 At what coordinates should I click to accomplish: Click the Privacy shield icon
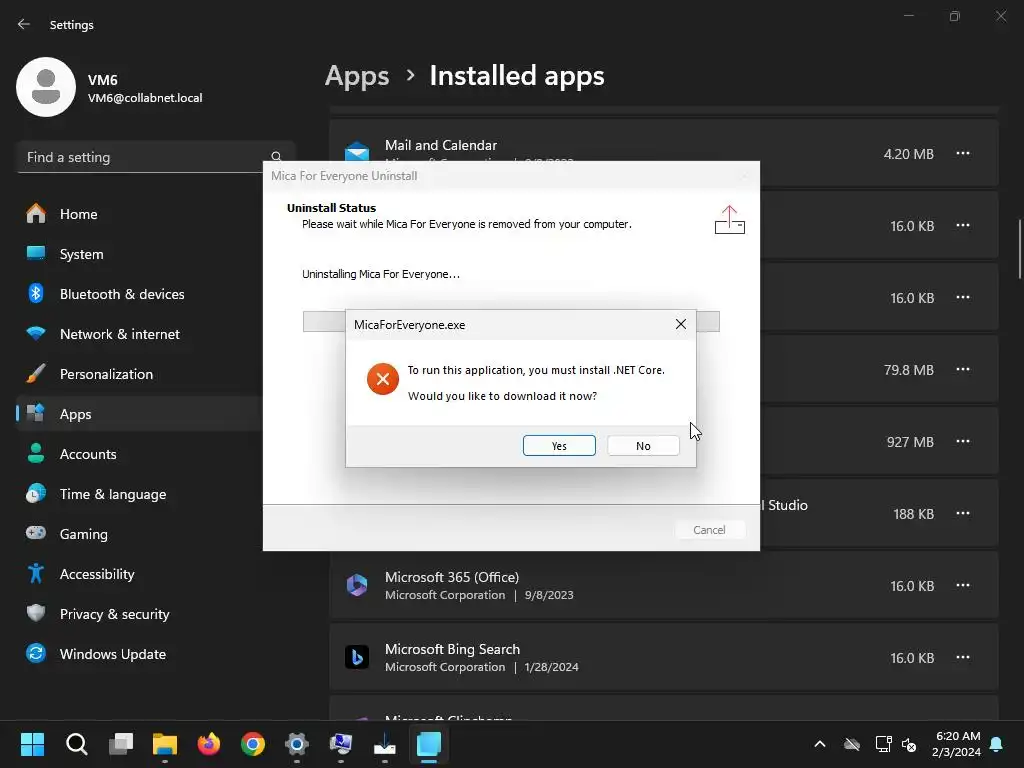pos(36,613)
